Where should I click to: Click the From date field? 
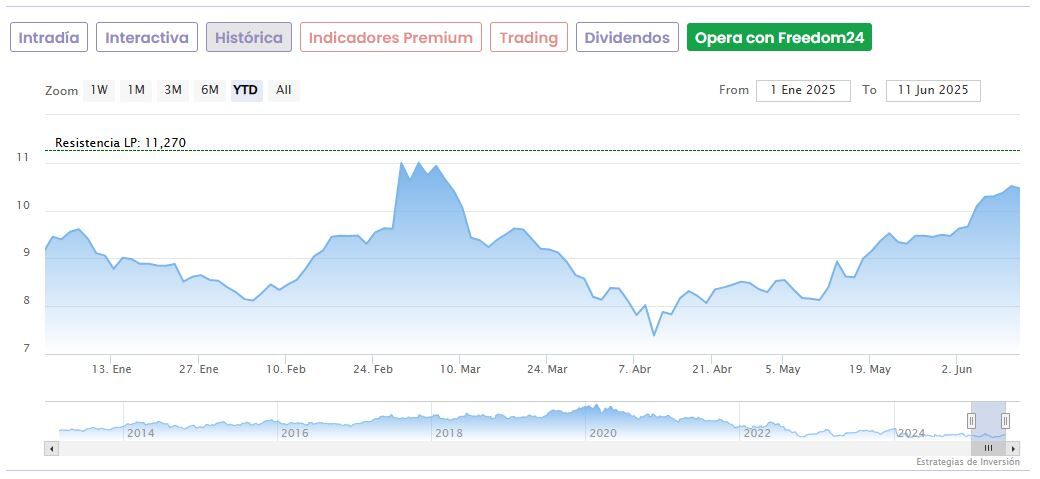tap(803, 90)
